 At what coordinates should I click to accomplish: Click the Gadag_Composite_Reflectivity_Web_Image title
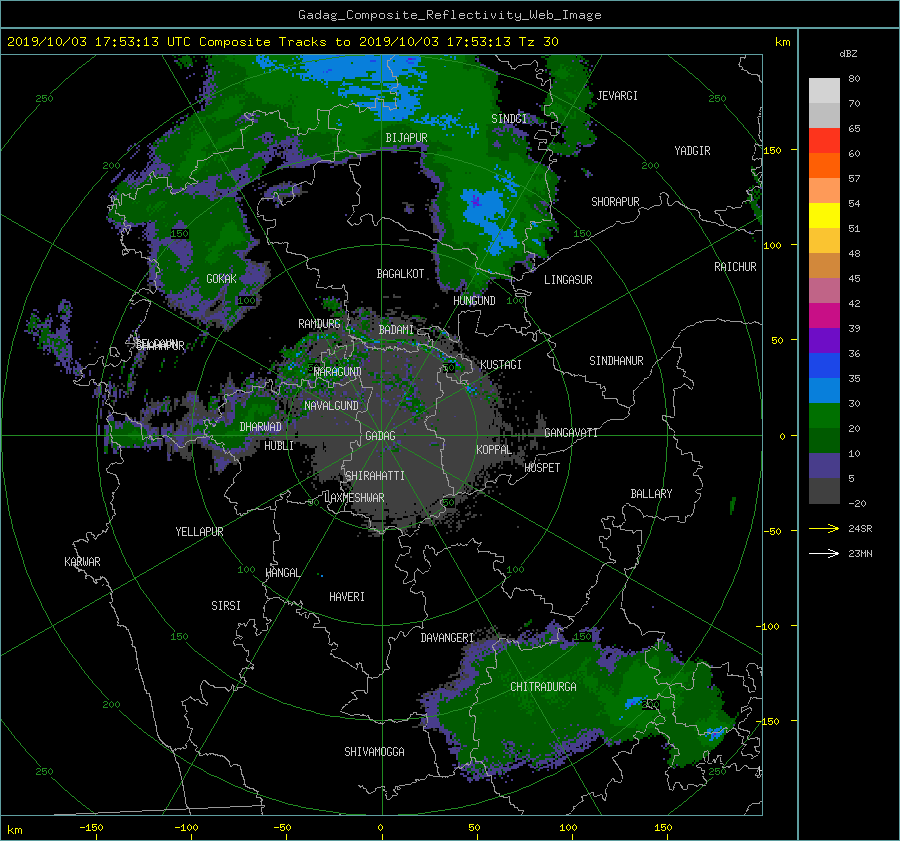point(449,15)
